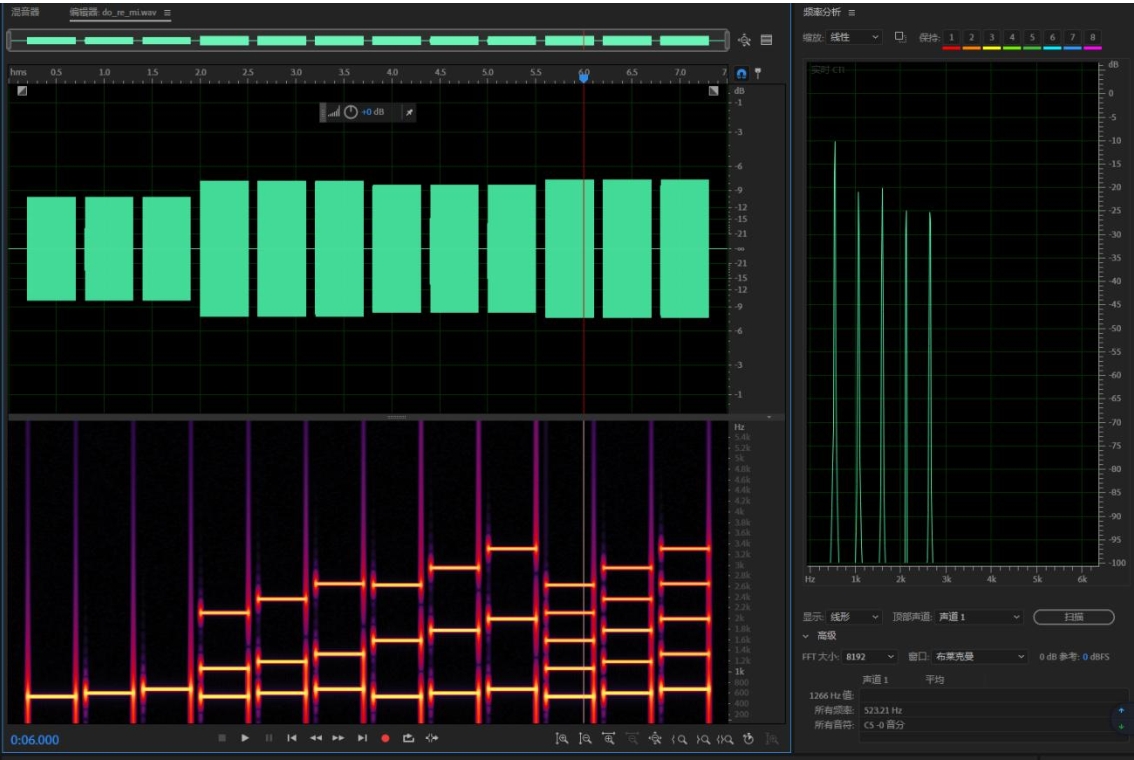
Task: Jump to previous marker with skip-back button
Action: 292,738
